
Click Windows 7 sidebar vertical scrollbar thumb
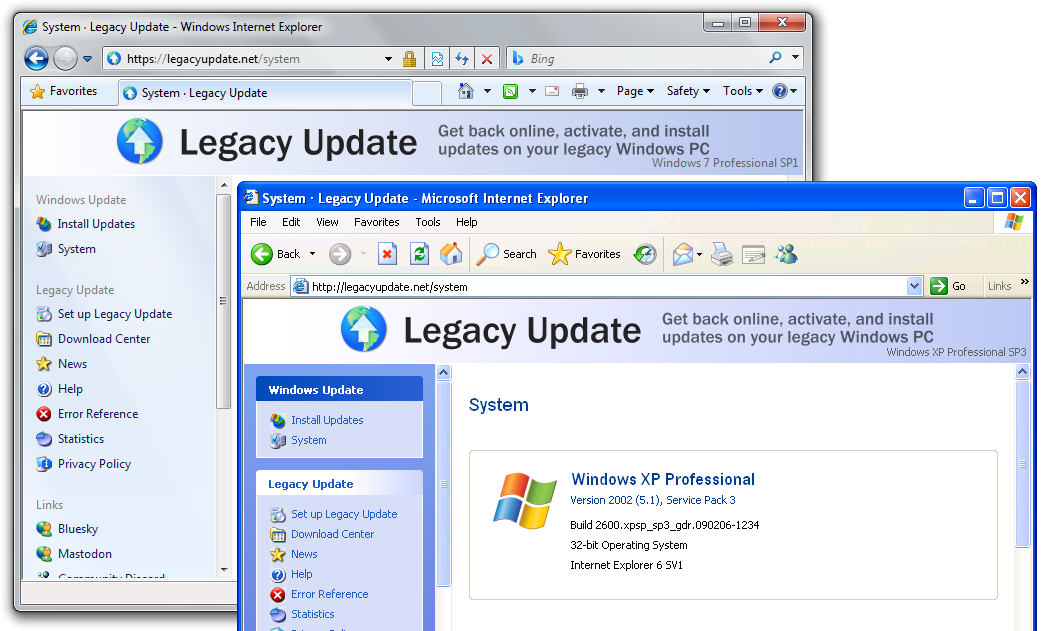[x=224, y=301]
